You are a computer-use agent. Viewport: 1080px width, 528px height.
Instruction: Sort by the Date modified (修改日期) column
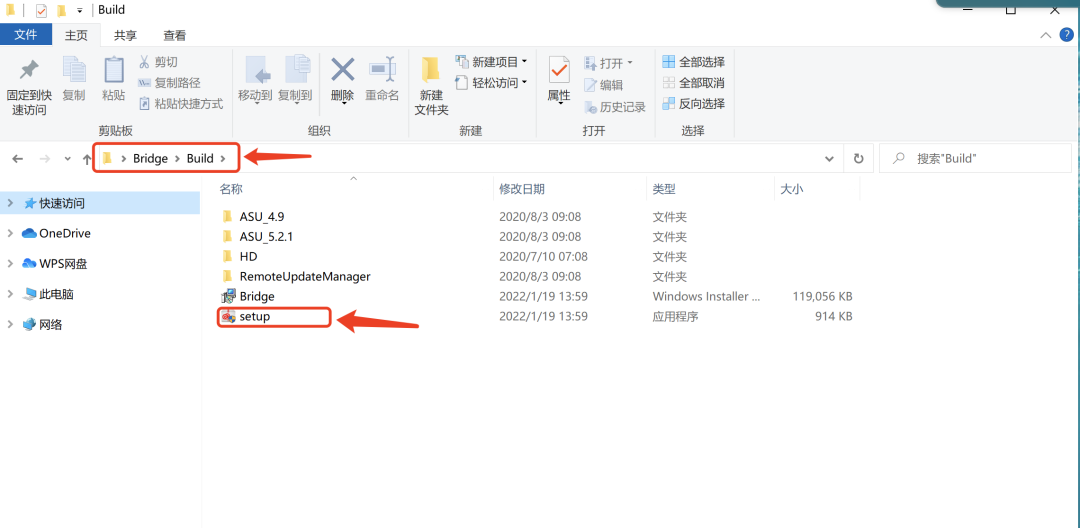(522, 189)
